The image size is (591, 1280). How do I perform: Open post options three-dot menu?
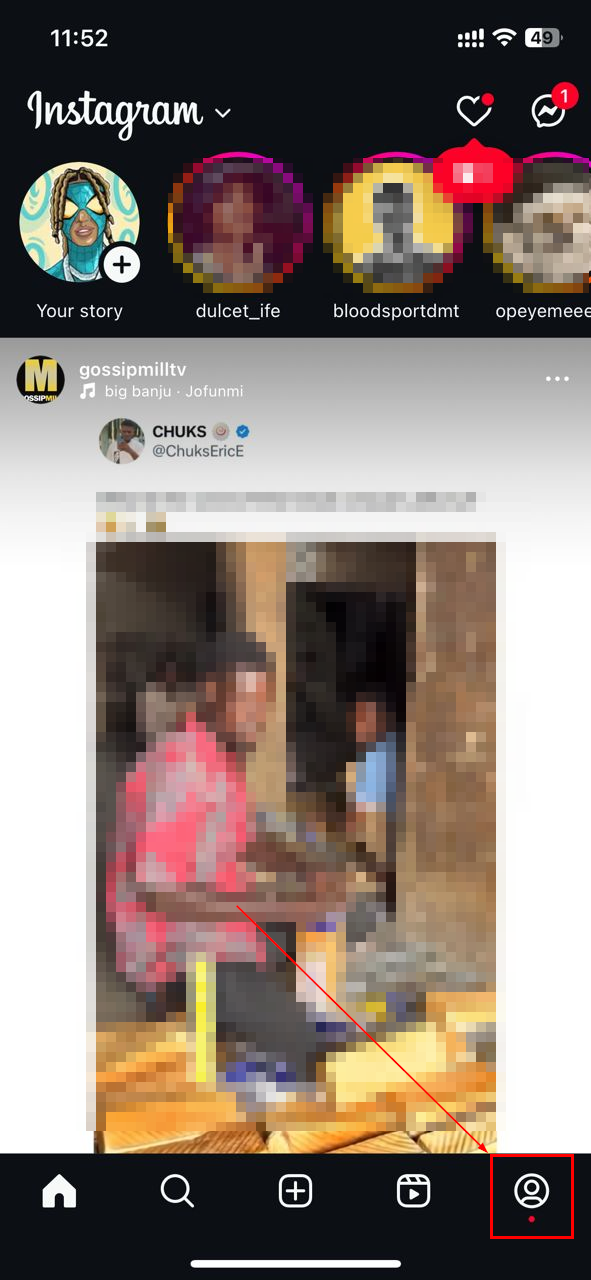557,379
